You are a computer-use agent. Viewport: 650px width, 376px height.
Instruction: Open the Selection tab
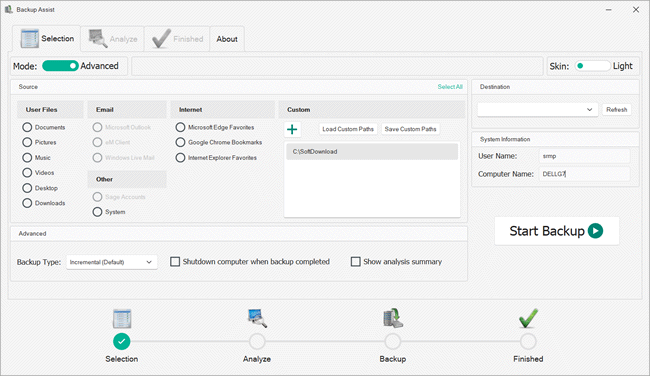(x=46, y=39)
